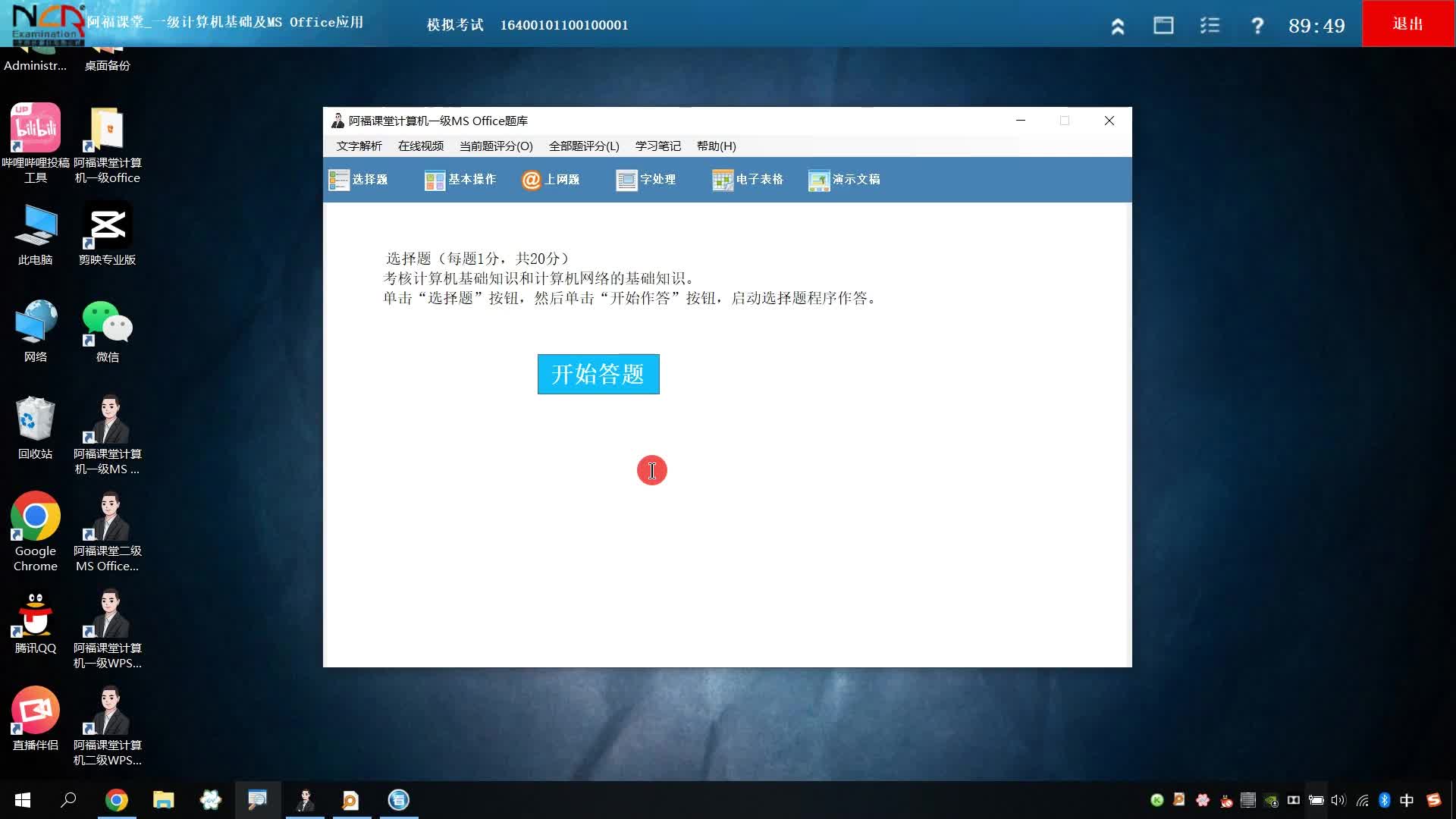
Task: Click the Wi-Fi network tray icon
Action: 1363,800
